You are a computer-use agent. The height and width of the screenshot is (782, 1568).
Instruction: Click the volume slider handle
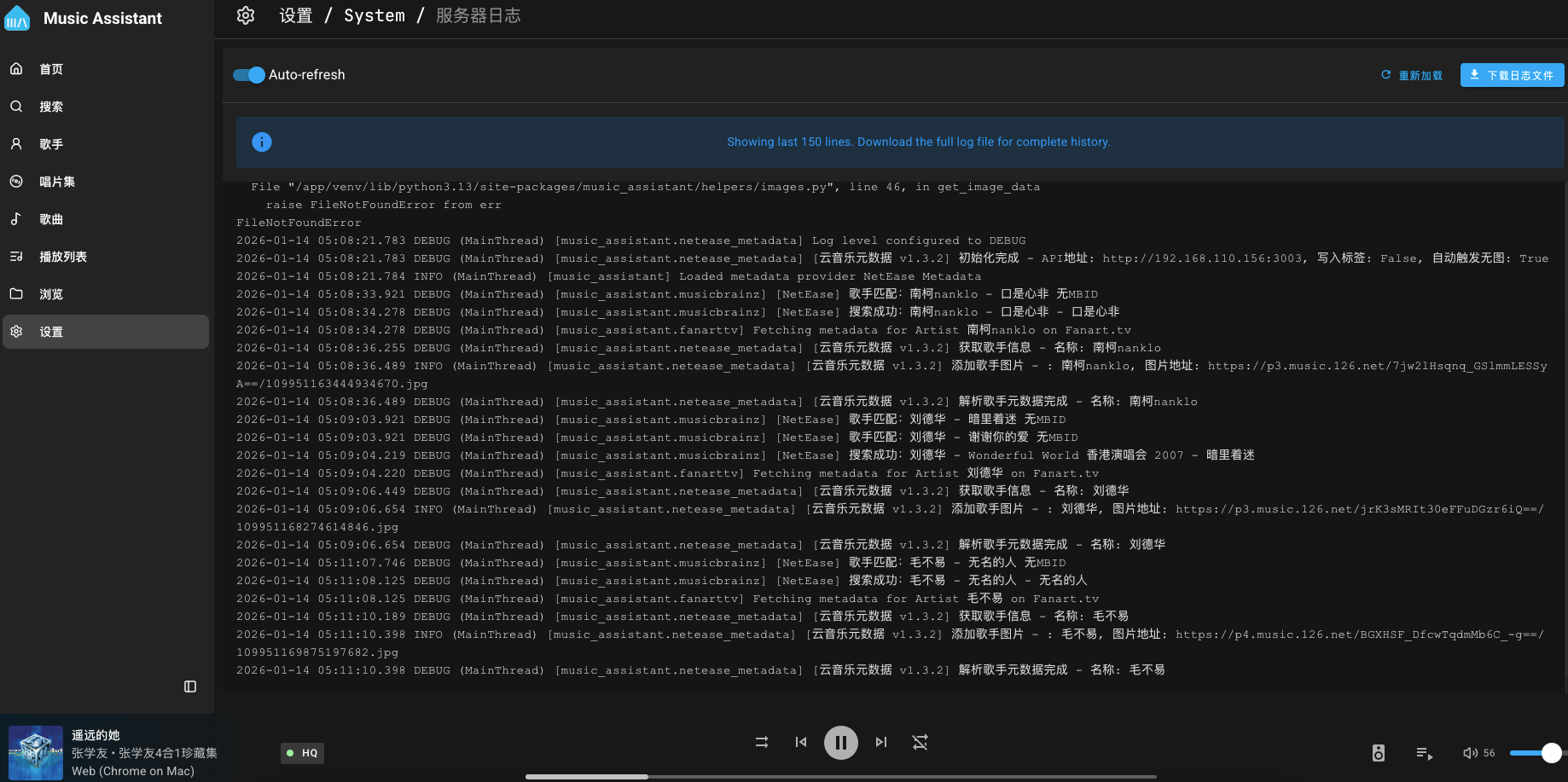[1552, 753]
